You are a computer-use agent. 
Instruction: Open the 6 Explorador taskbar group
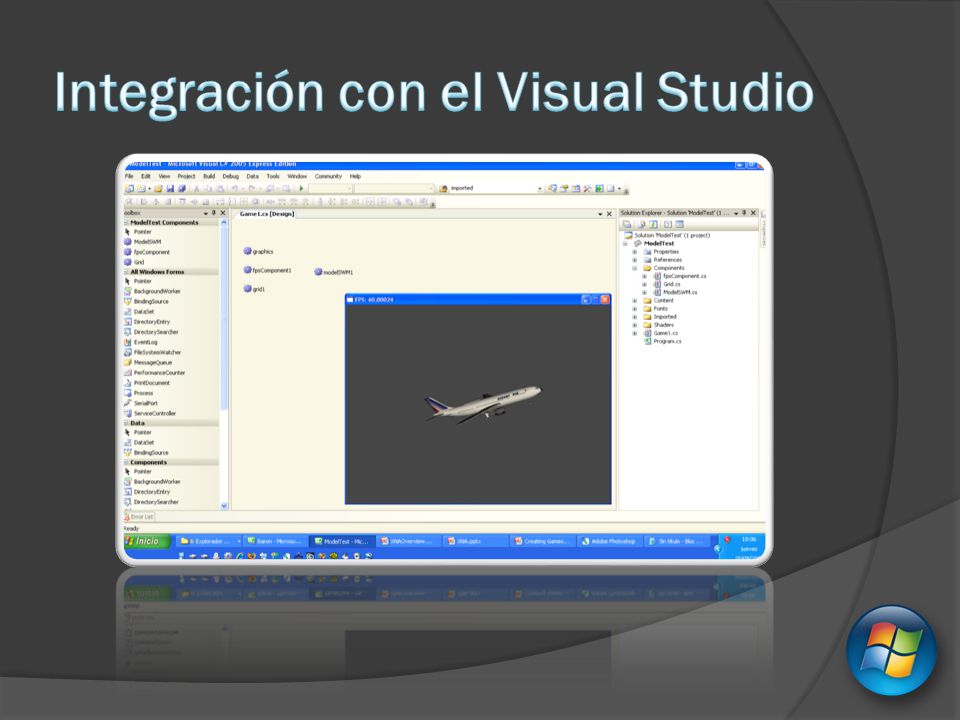(x=208, y=541)
